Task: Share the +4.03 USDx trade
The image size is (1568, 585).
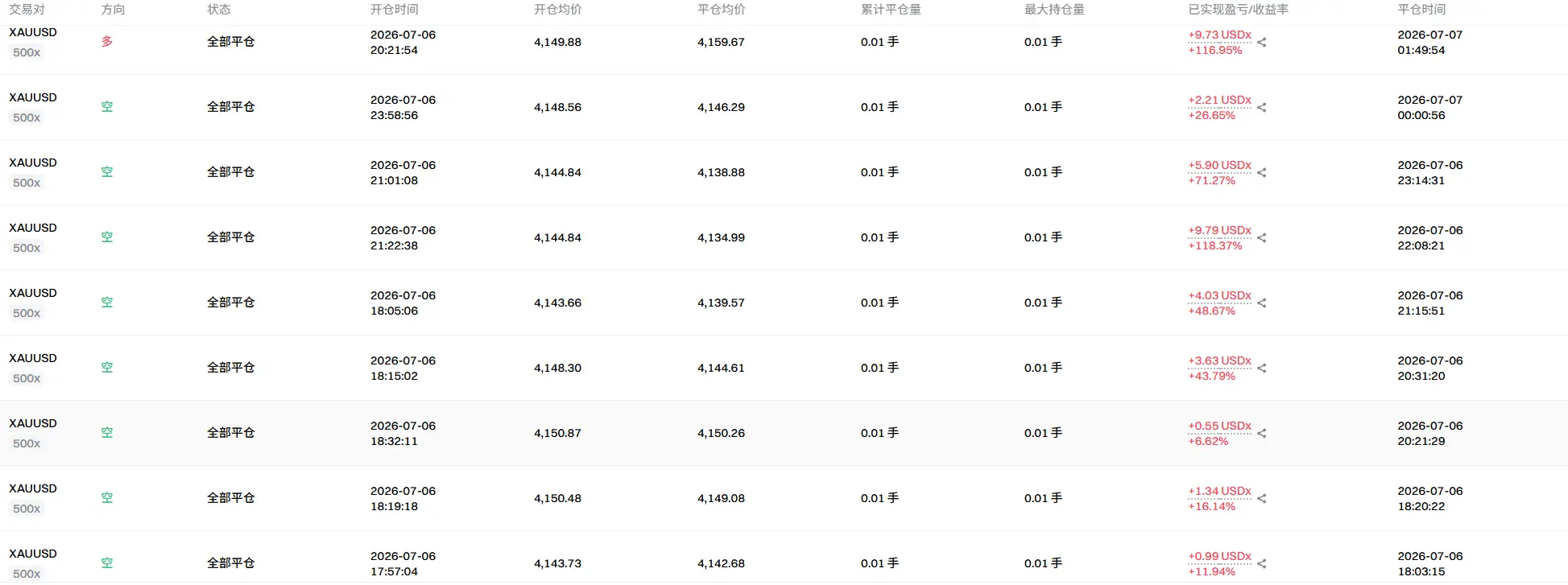Action: (x=1262, y=303)
